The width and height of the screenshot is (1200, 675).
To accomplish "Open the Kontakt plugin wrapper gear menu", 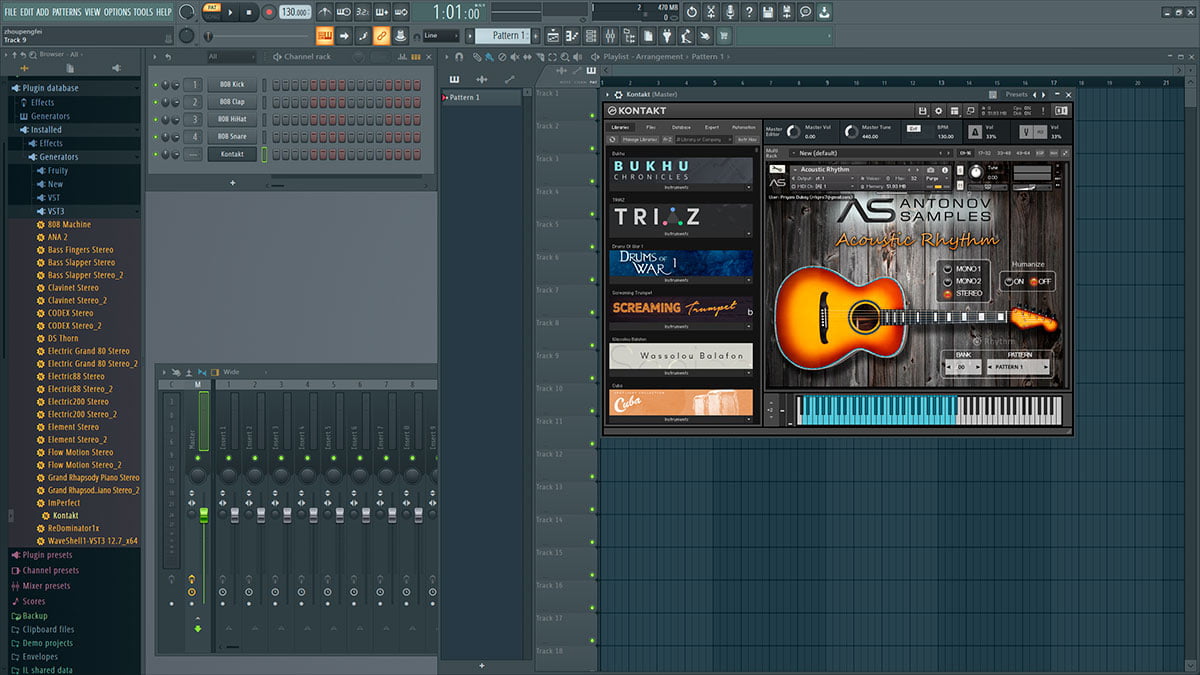I will coord(617,94).
